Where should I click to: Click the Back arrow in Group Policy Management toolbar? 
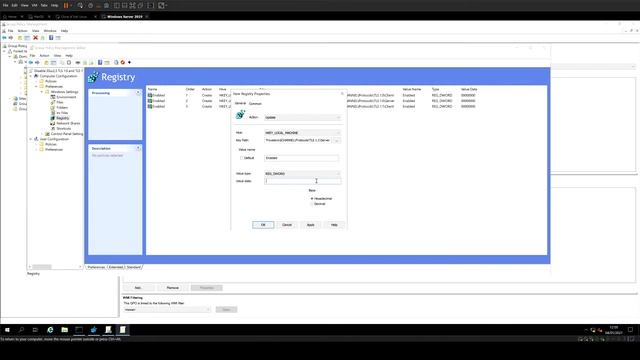point(4,38)
